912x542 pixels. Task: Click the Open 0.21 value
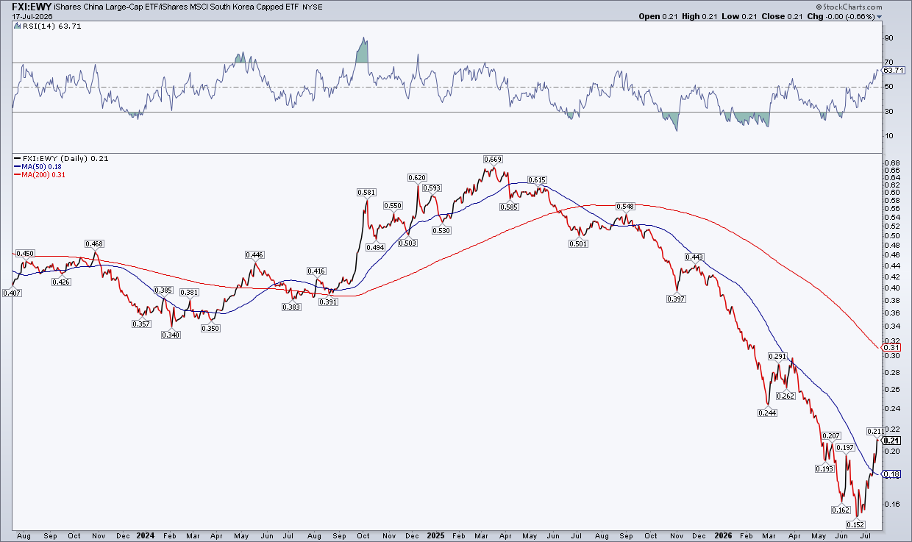pos(658,16)
